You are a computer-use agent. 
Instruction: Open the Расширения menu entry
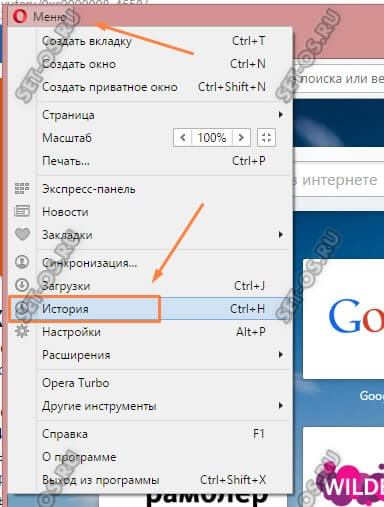tap(151, 355)
